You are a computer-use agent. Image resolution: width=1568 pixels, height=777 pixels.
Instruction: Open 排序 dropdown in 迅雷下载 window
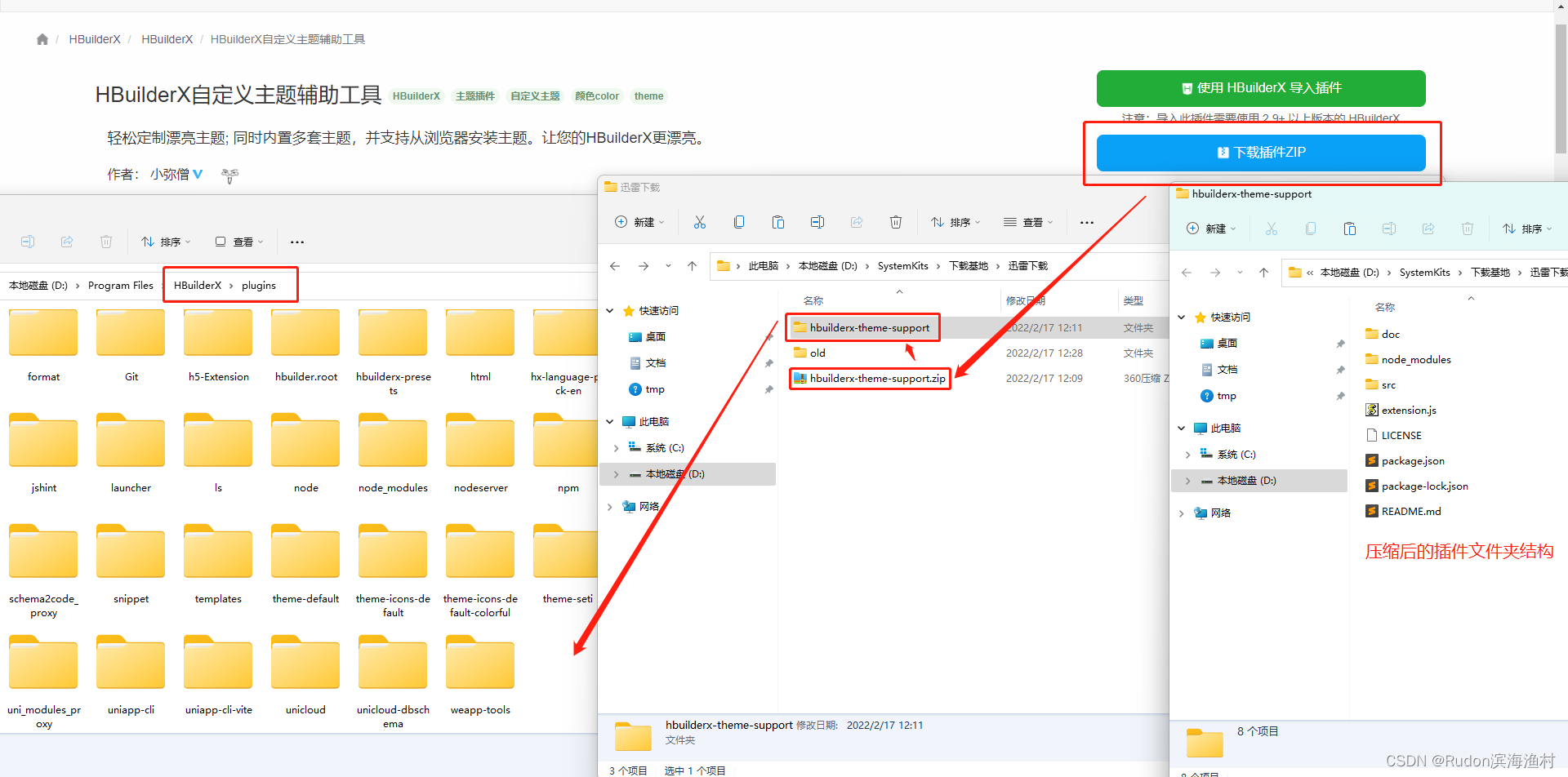[x=955, y=222]
